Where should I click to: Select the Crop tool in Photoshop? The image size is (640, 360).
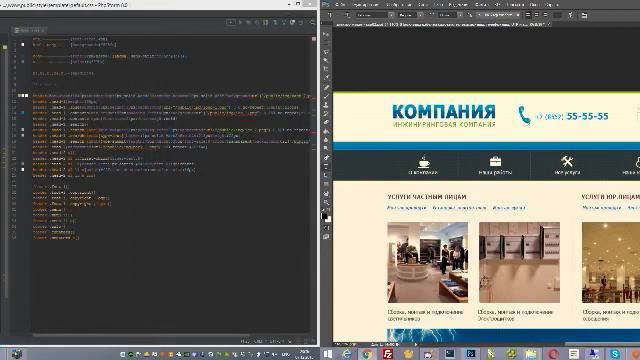[x=326, y=69]
